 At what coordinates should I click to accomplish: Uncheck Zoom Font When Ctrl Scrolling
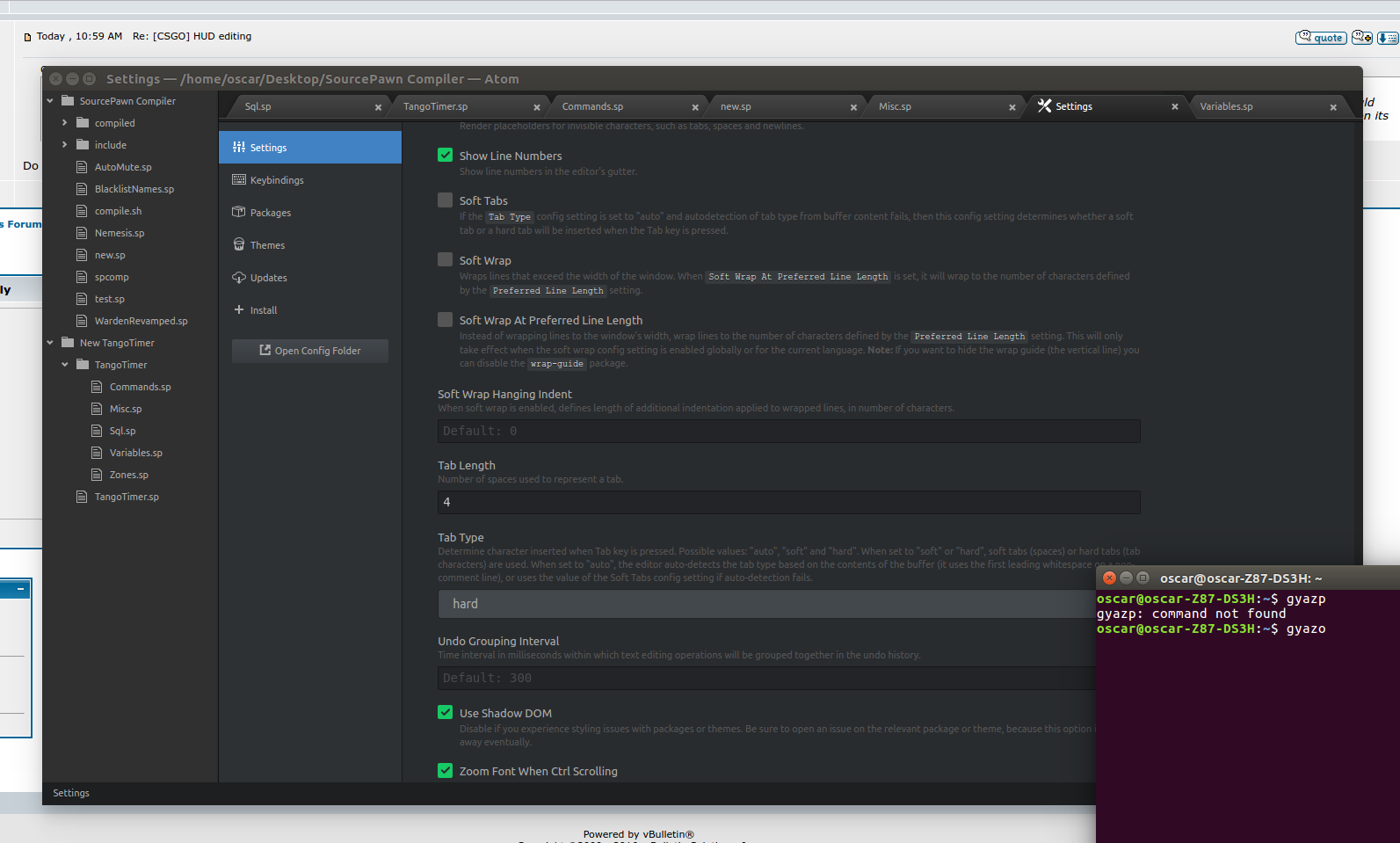pos(446,770)
